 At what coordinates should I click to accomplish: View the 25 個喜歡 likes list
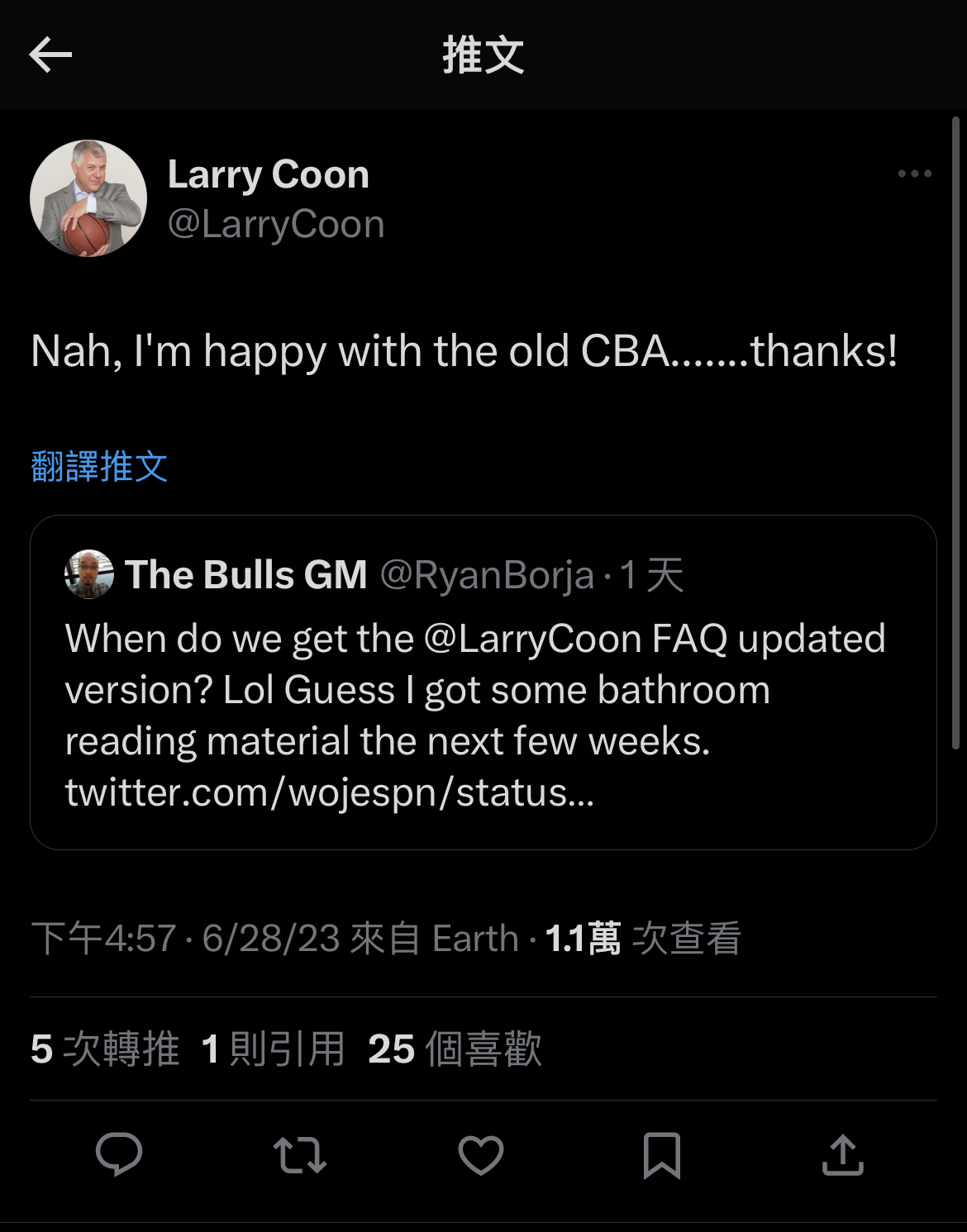click(x=455, y=1049)
